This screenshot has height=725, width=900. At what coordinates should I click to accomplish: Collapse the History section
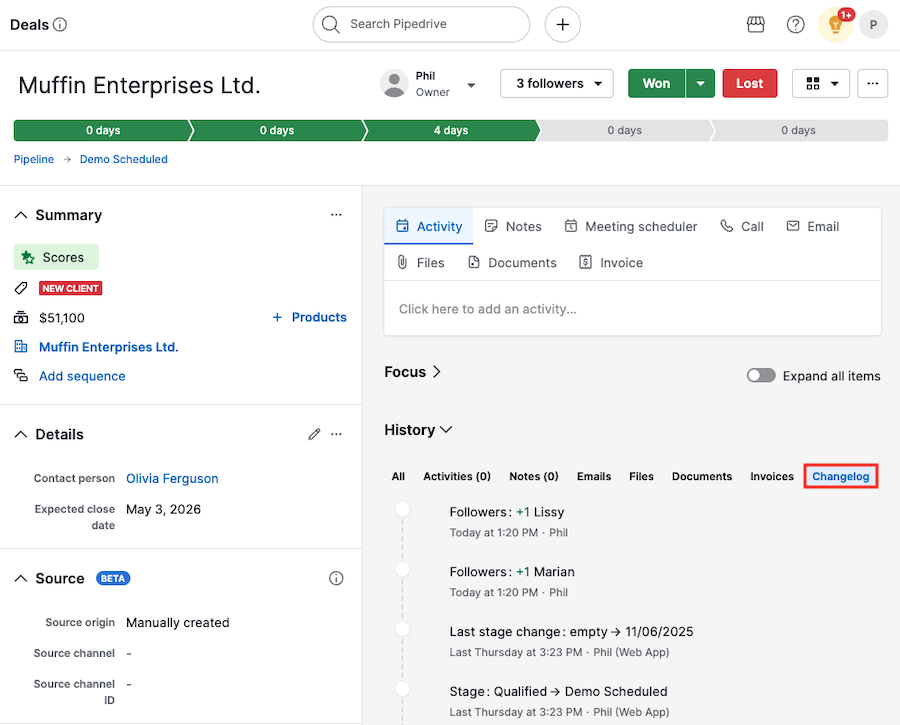coord(446,430)
